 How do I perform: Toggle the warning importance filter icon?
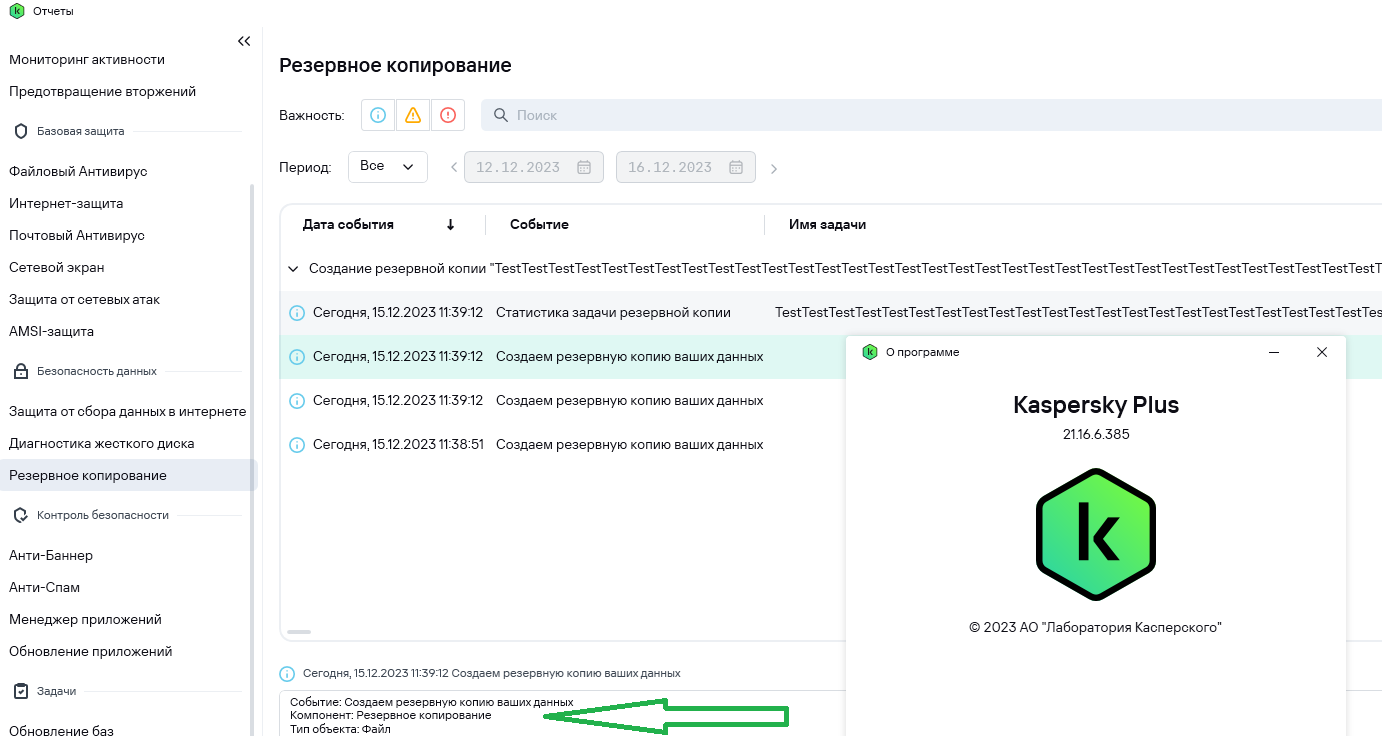click(x=413, y=115)
